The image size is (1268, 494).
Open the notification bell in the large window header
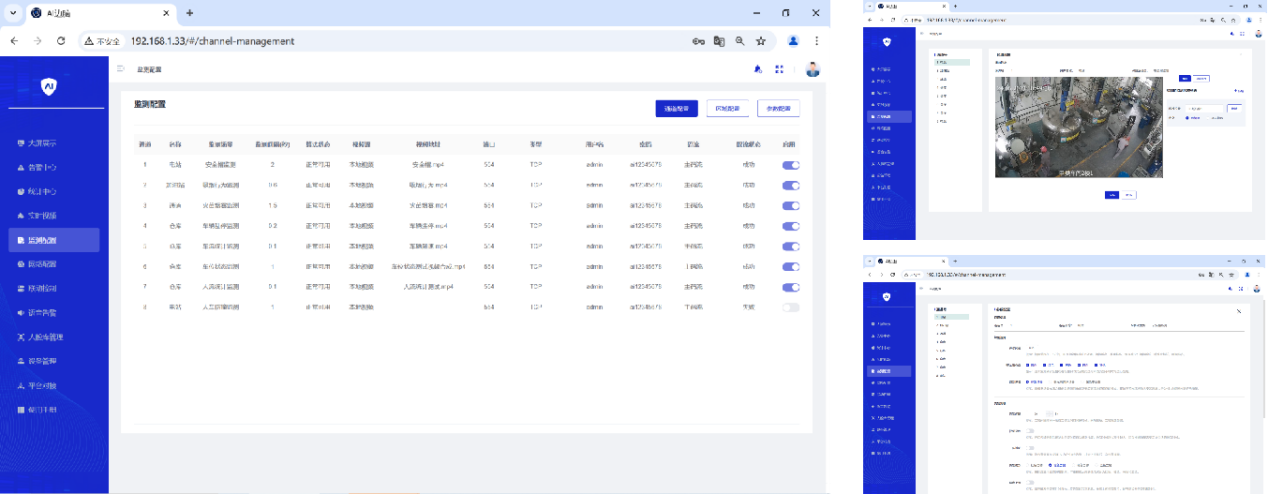coord(757,69)
